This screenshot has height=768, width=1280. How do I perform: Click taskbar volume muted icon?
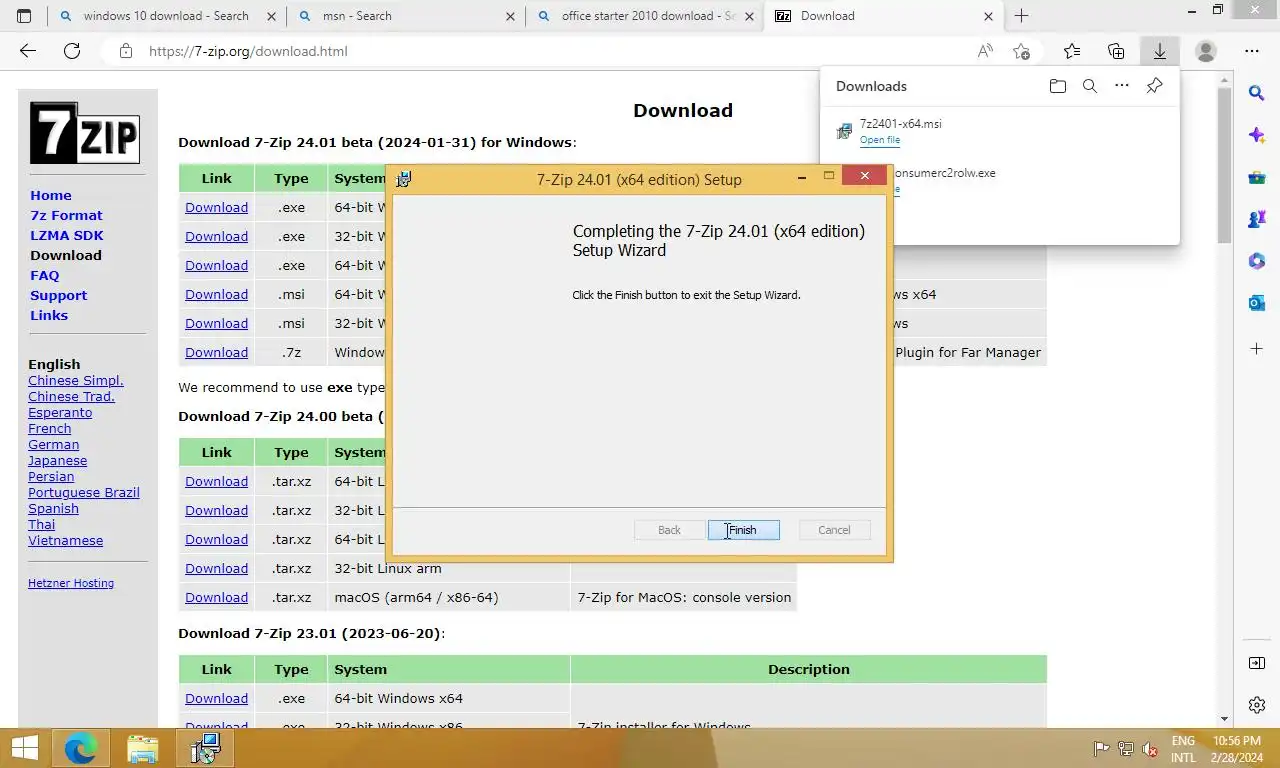point(1150,748)
